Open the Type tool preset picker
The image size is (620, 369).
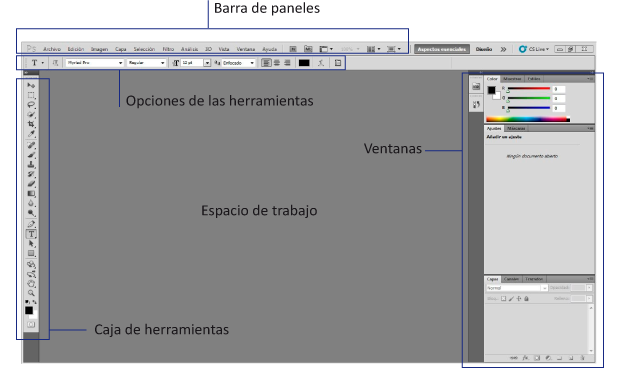pos(37,62)
